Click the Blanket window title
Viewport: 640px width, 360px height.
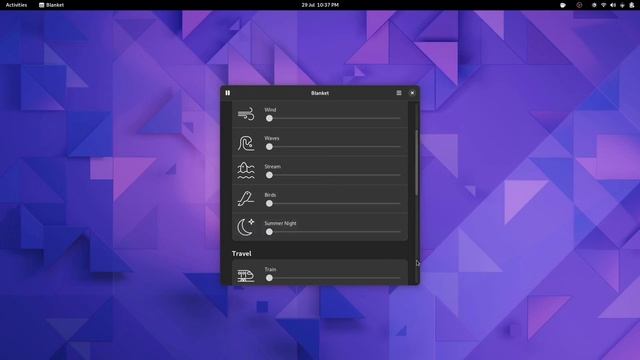320,93
